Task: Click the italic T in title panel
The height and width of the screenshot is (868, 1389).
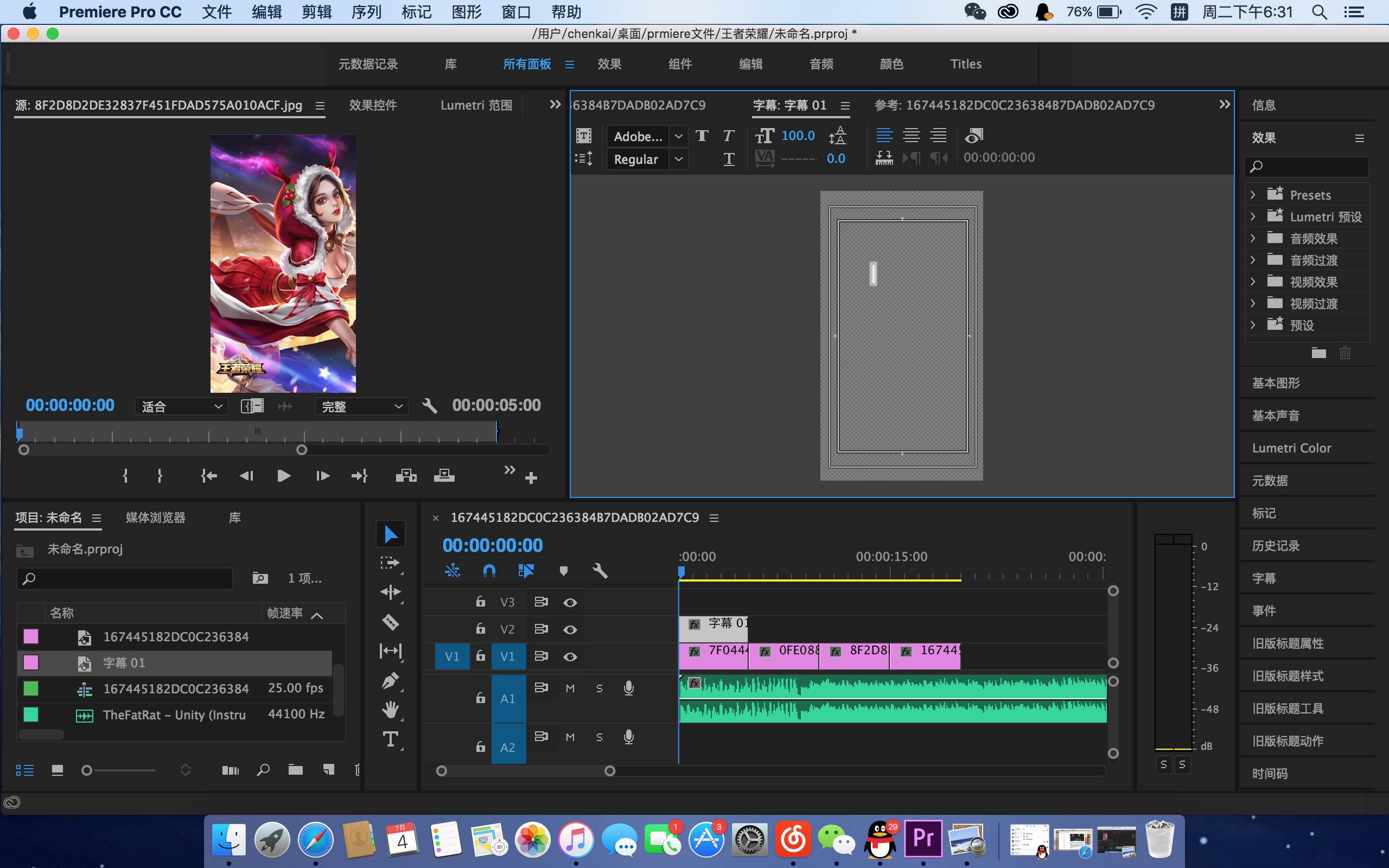Action: [728, 136]
